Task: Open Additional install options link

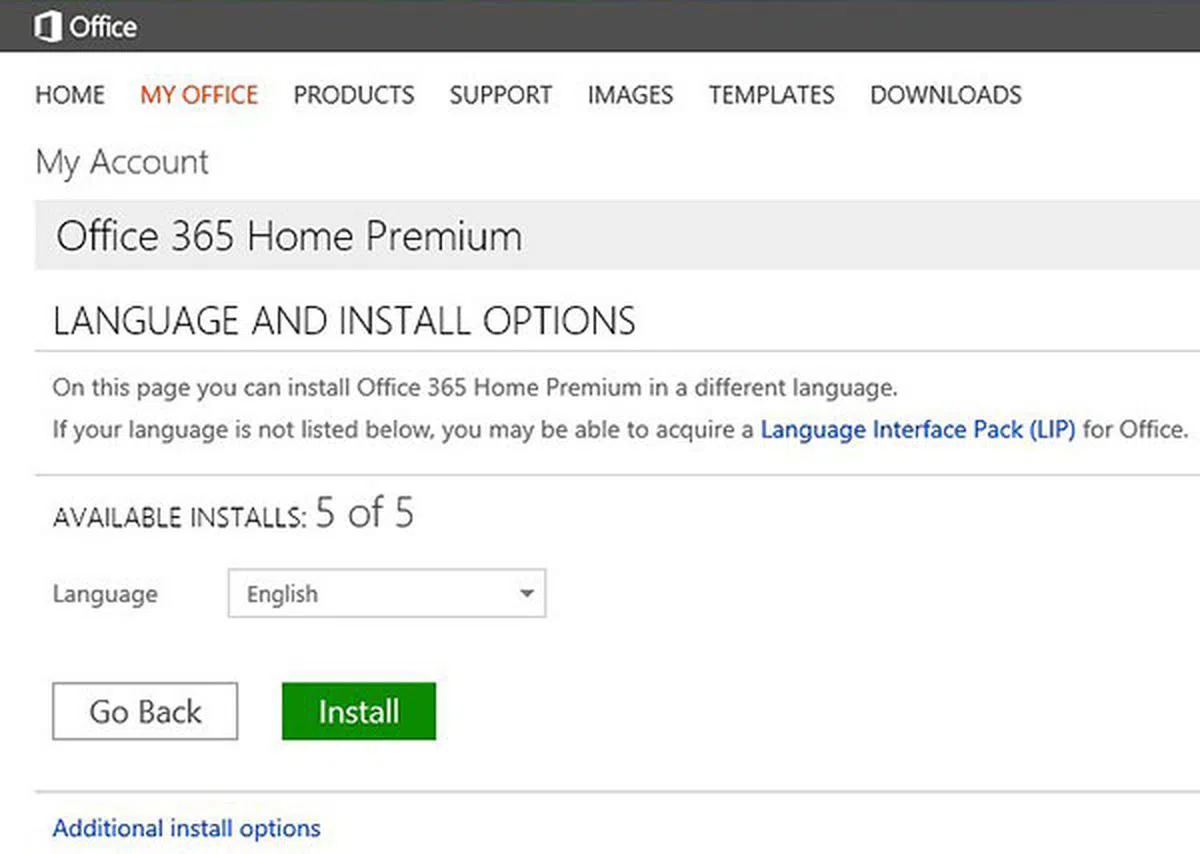Action: 186,828
